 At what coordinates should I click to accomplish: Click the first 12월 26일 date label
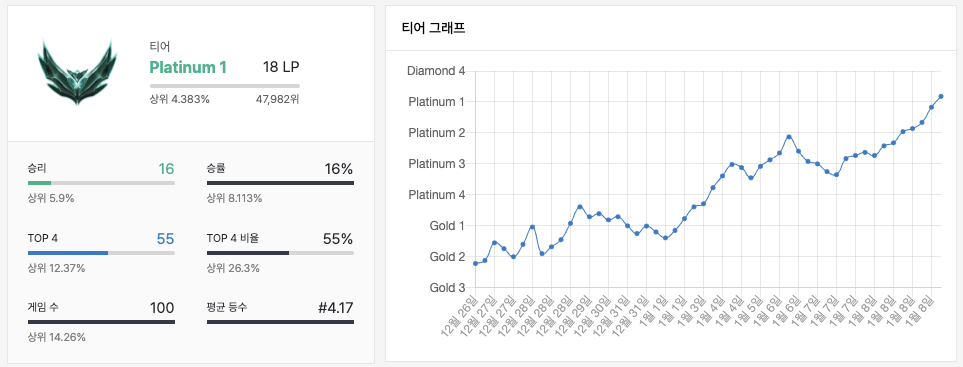[459, 316]
